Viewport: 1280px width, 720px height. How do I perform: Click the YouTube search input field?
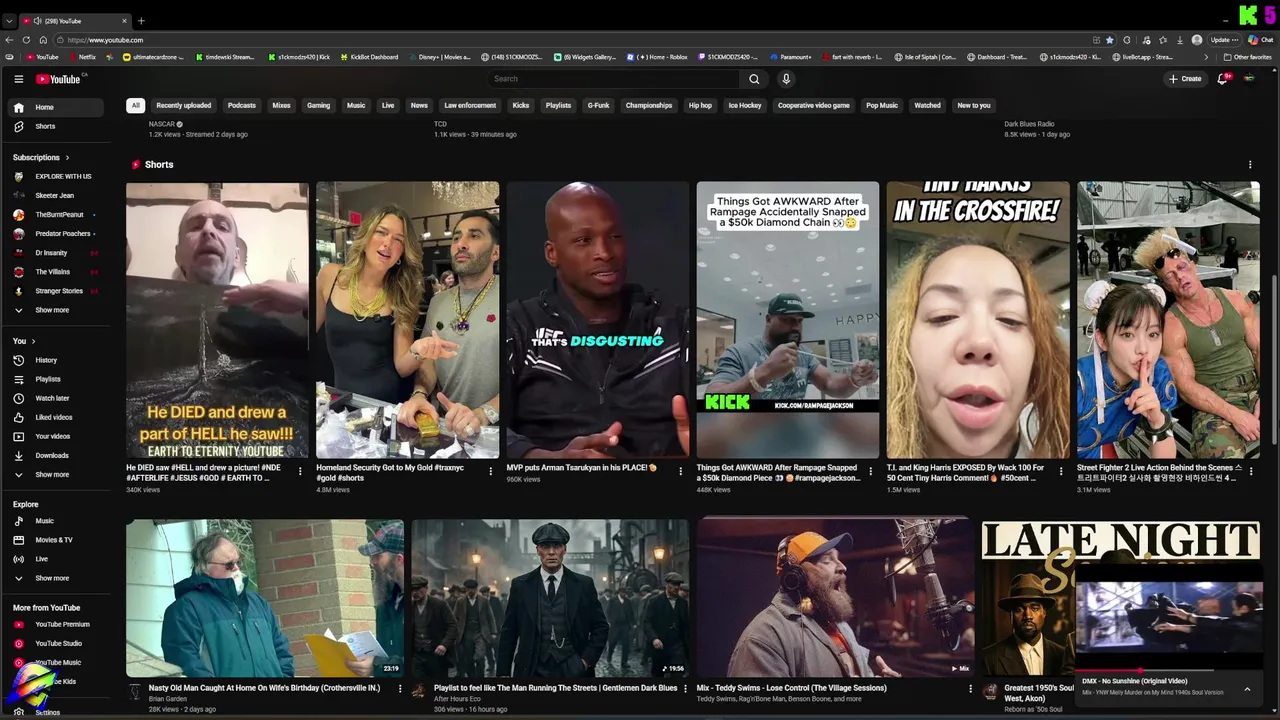tap(613, 79)
